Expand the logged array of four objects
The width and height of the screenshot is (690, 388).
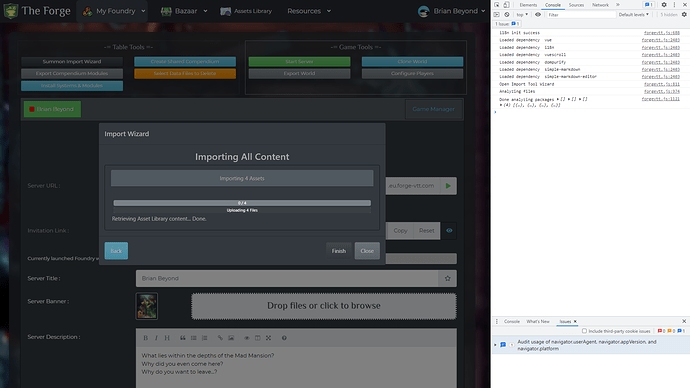tap(501, 106)
